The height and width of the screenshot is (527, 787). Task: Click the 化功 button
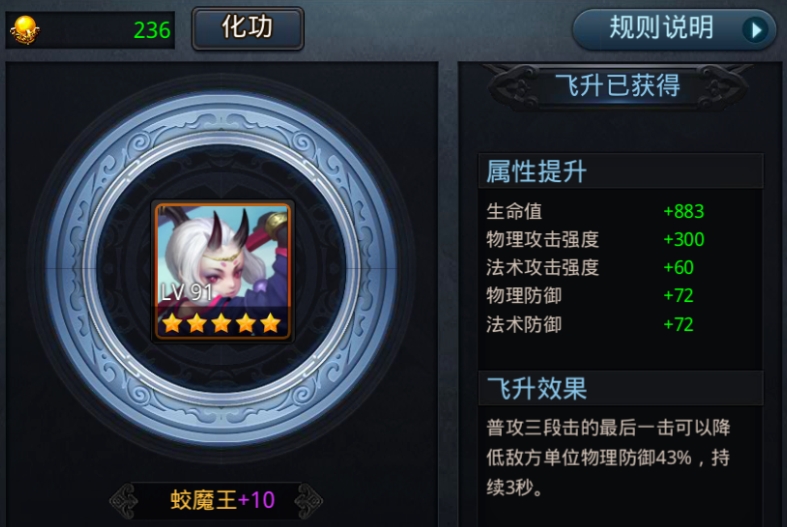pyautogui.click(x=248, y=28)
